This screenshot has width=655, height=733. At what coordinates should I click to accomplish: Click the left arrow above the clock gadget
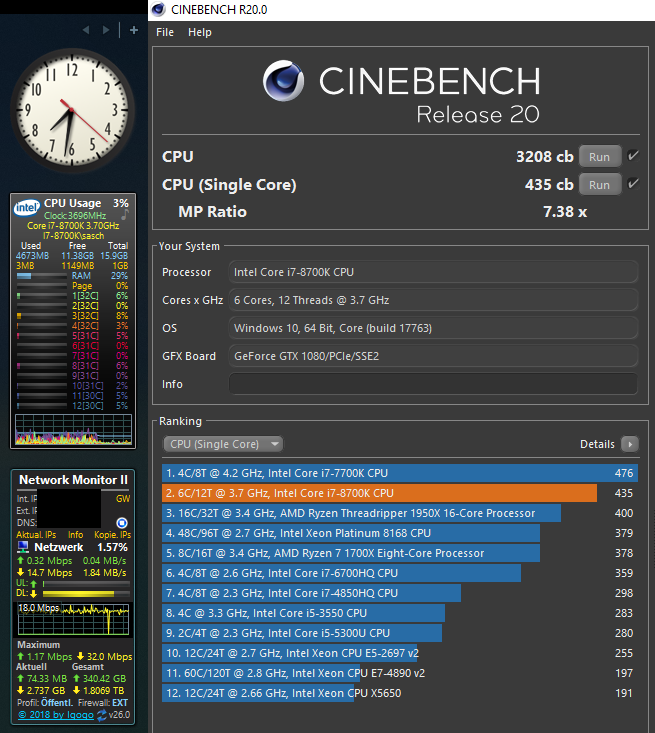86,30
